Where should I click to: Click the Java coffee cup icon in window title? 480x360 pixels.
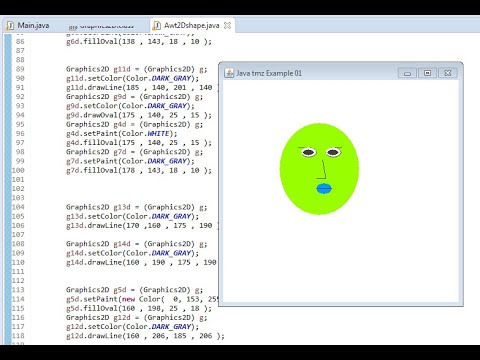pyautogui.click(x=229, y=73)
